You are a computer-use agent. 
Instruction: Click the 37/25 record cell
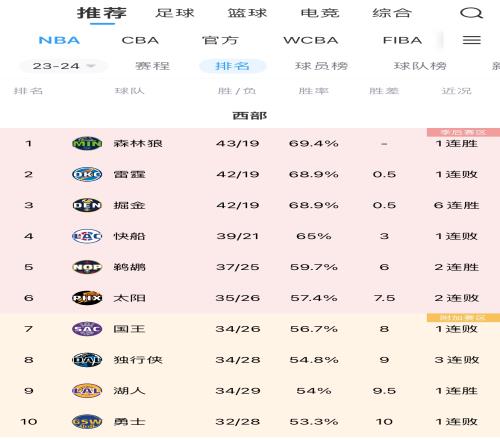pos(238,267)
